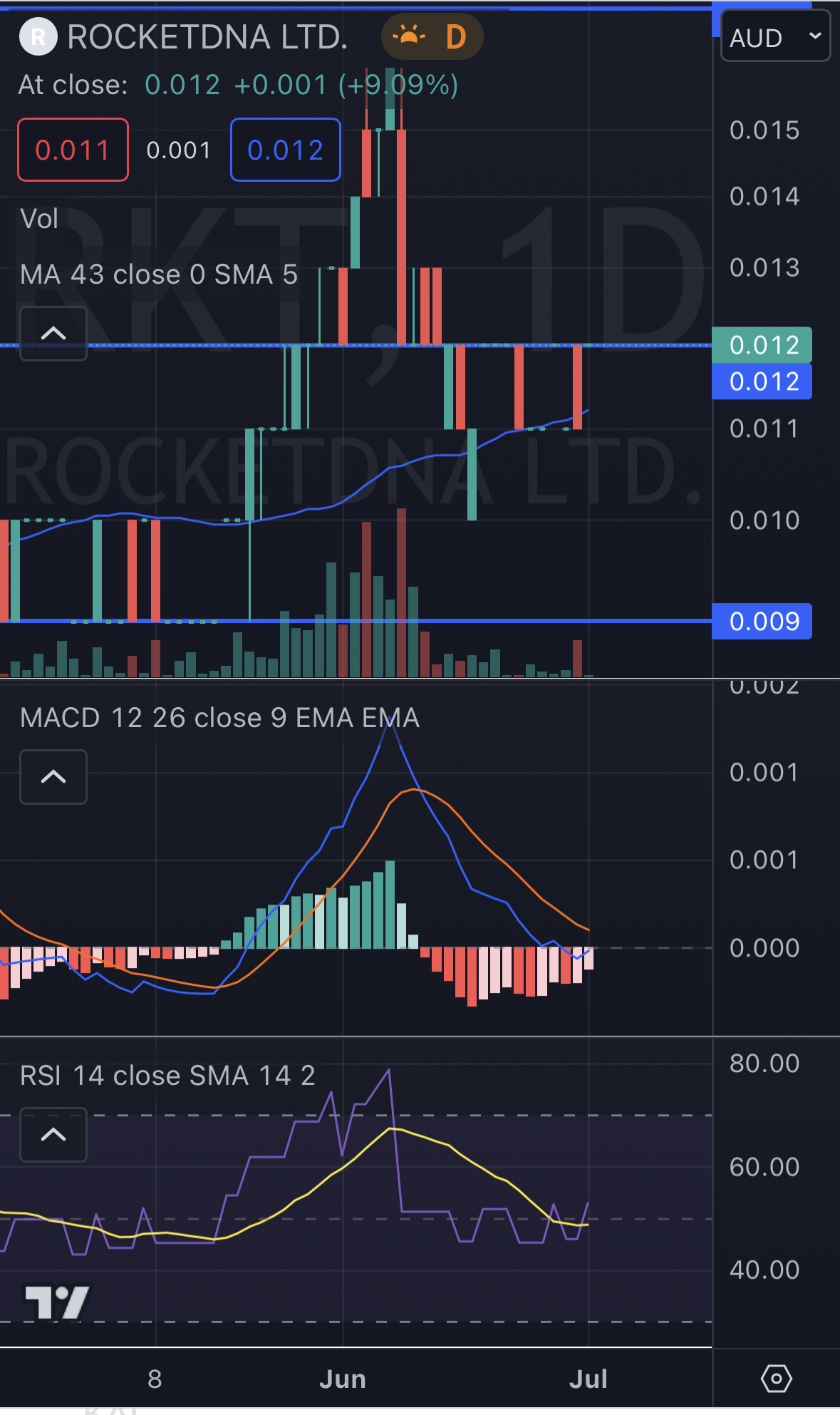The width and height of the screenshot is (840, 1415).
Task: Tap the red 0.011 sell price button
Action: click(x=73, y=150)
